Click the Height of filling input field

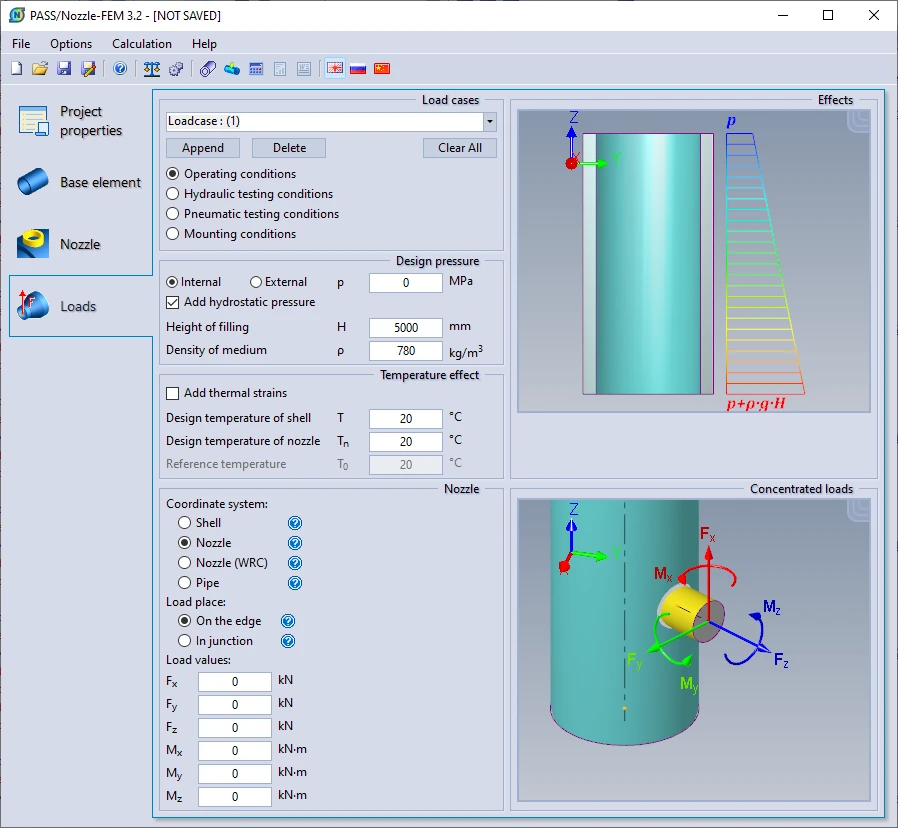pos(406,328)
